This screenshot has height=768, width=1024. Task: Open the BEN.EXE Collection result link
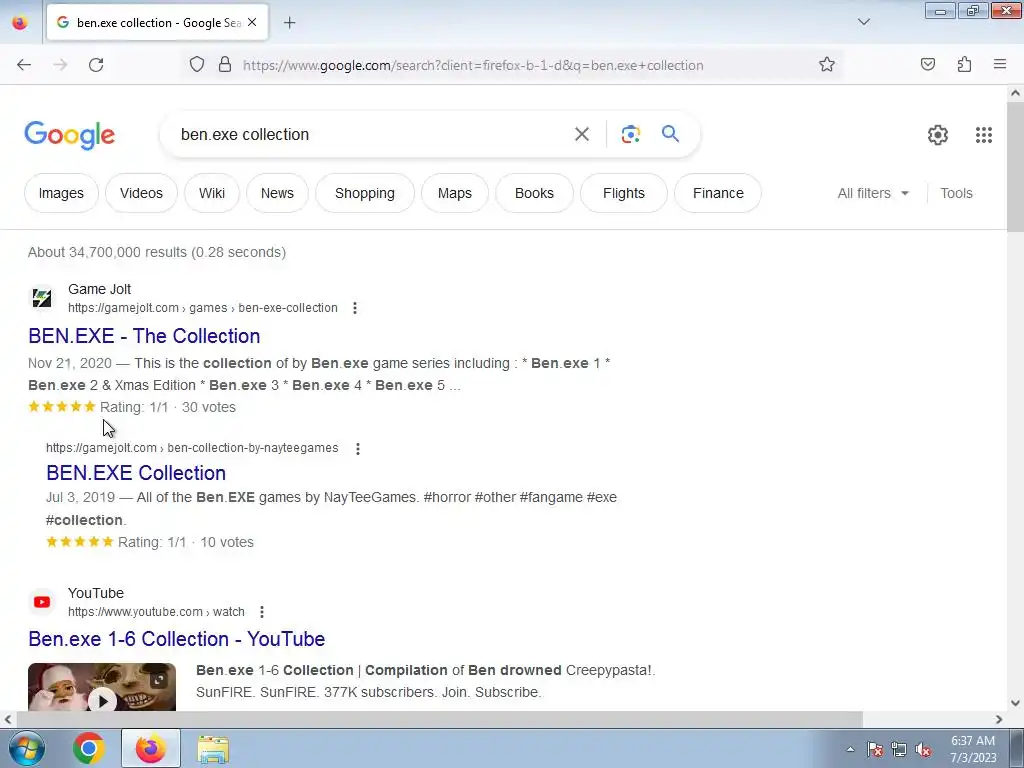point(136,473)
